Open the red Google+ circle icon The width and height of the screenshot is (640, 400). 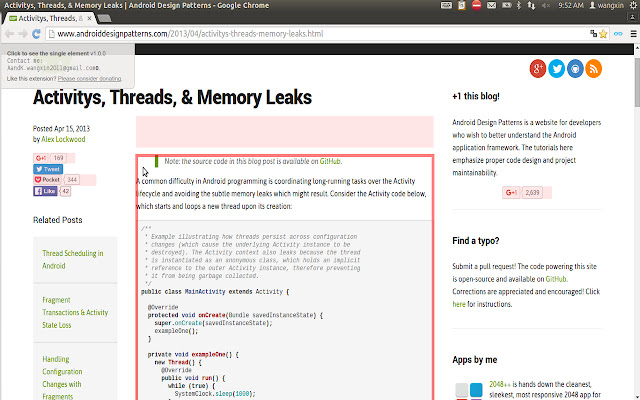pyautogui.click(x=538, y=69)
